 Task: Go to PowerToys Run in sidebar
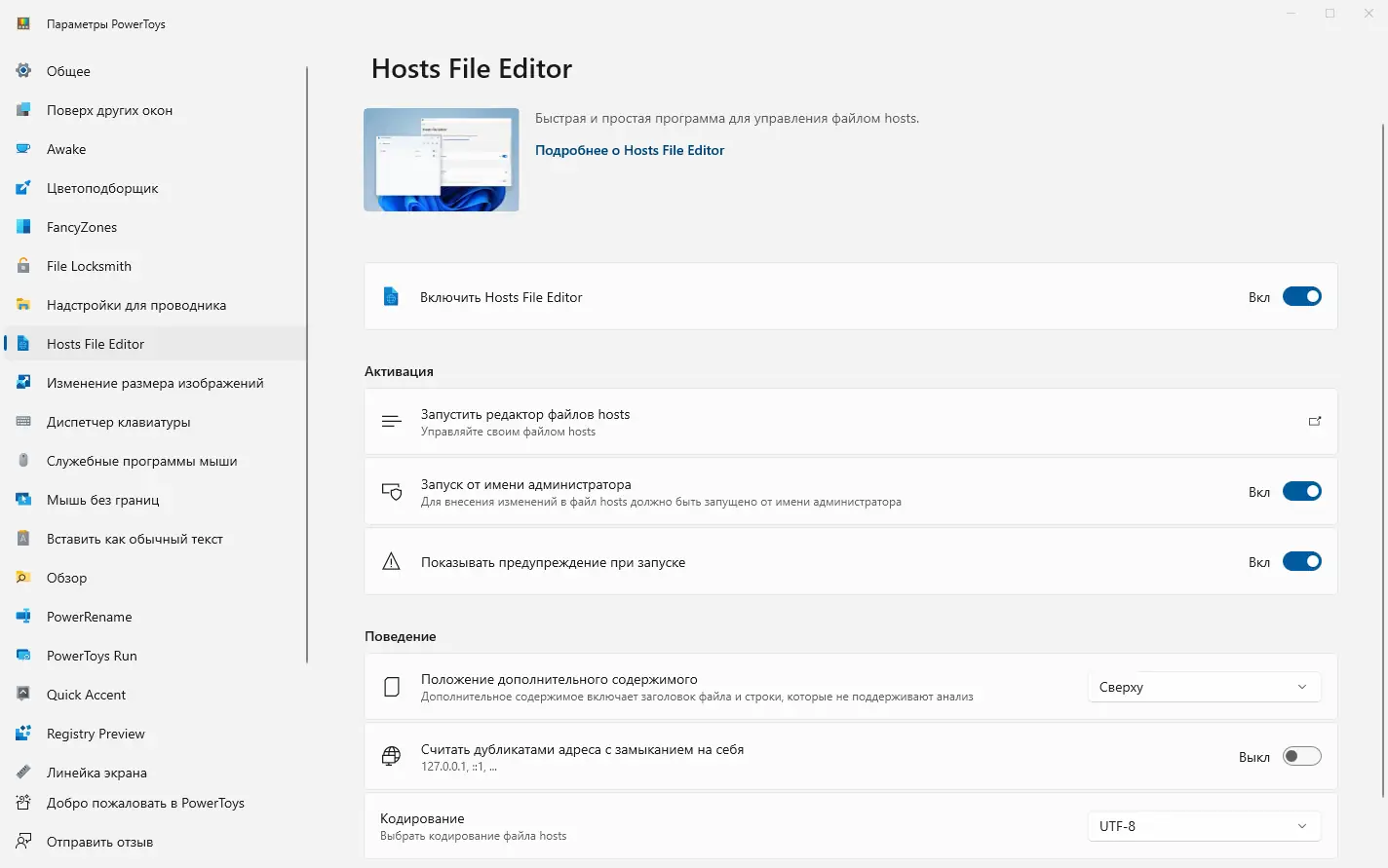click(x=92, y=656)
